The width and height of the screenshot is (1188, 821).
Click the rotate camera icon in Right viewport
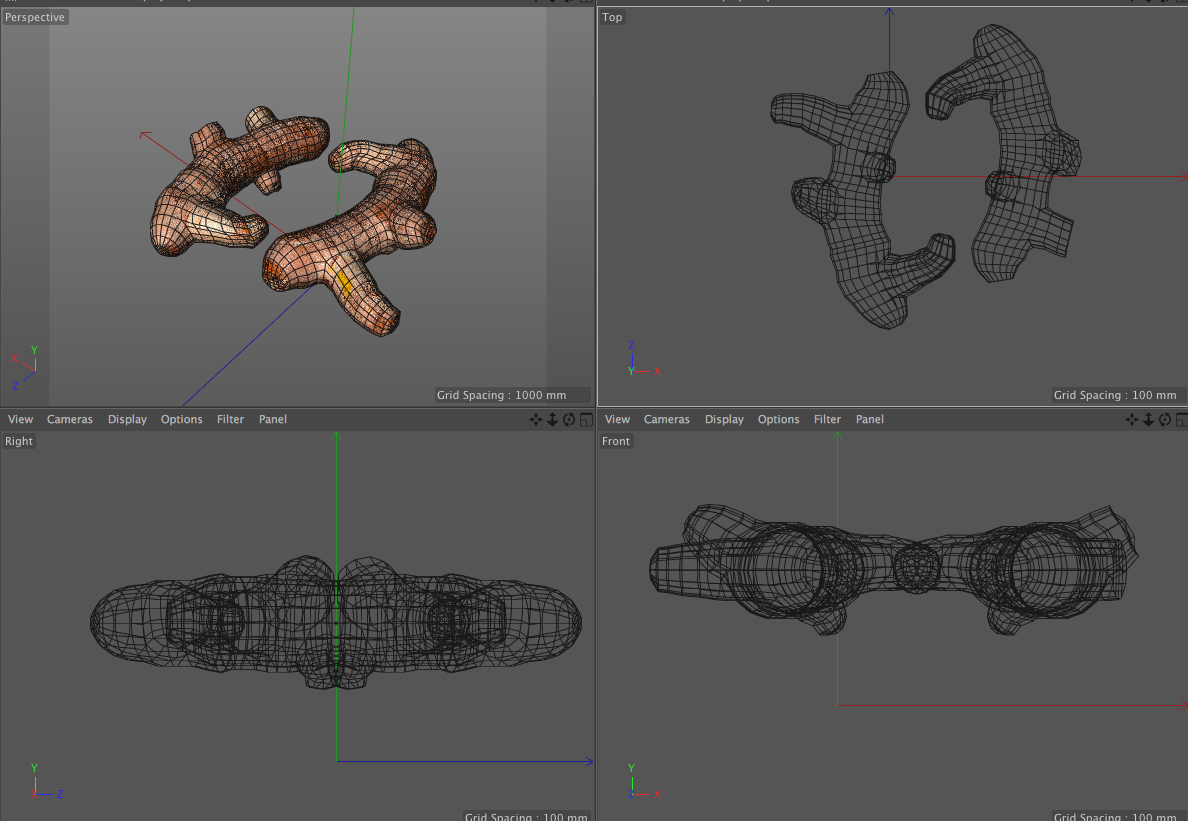(x=569, y=420)
